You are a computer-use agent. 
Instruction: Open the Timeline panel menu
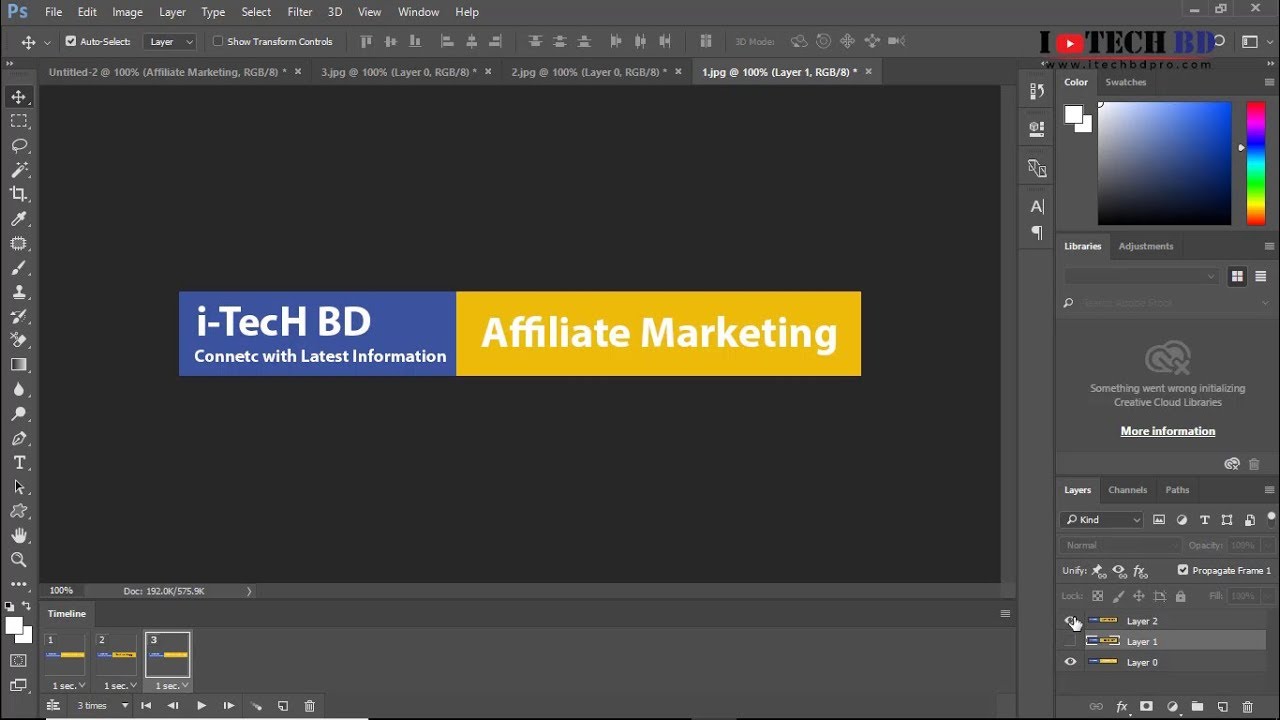coord(1005,614)
